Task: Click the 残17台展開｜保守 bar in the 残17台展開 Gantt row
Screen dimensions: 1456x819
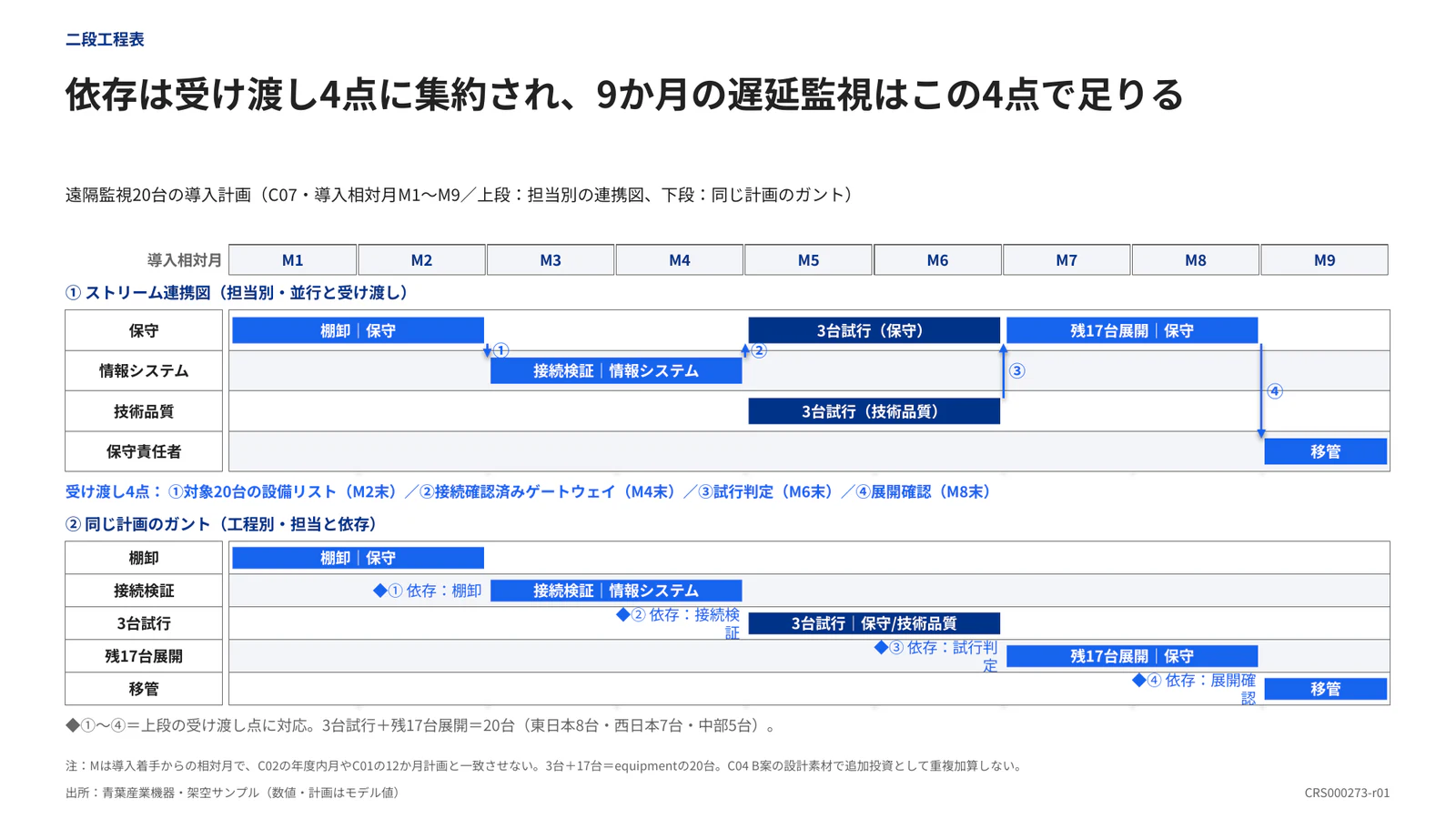Action: point(1132,656)
